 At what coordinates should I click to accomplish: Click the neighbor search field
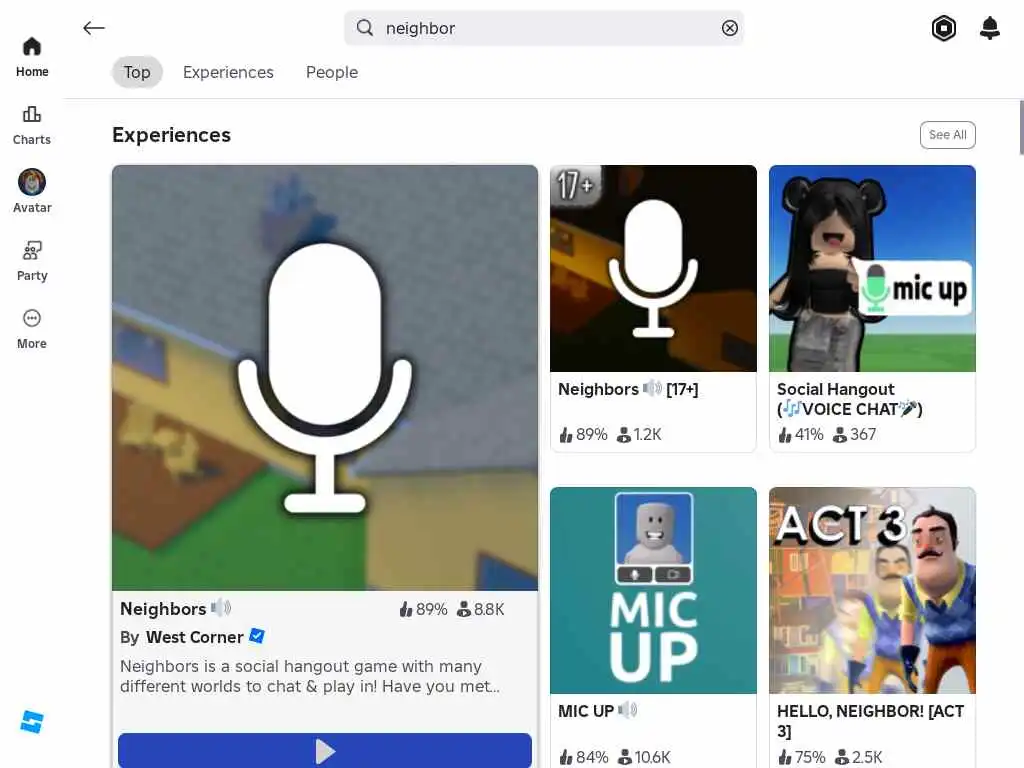543,28
